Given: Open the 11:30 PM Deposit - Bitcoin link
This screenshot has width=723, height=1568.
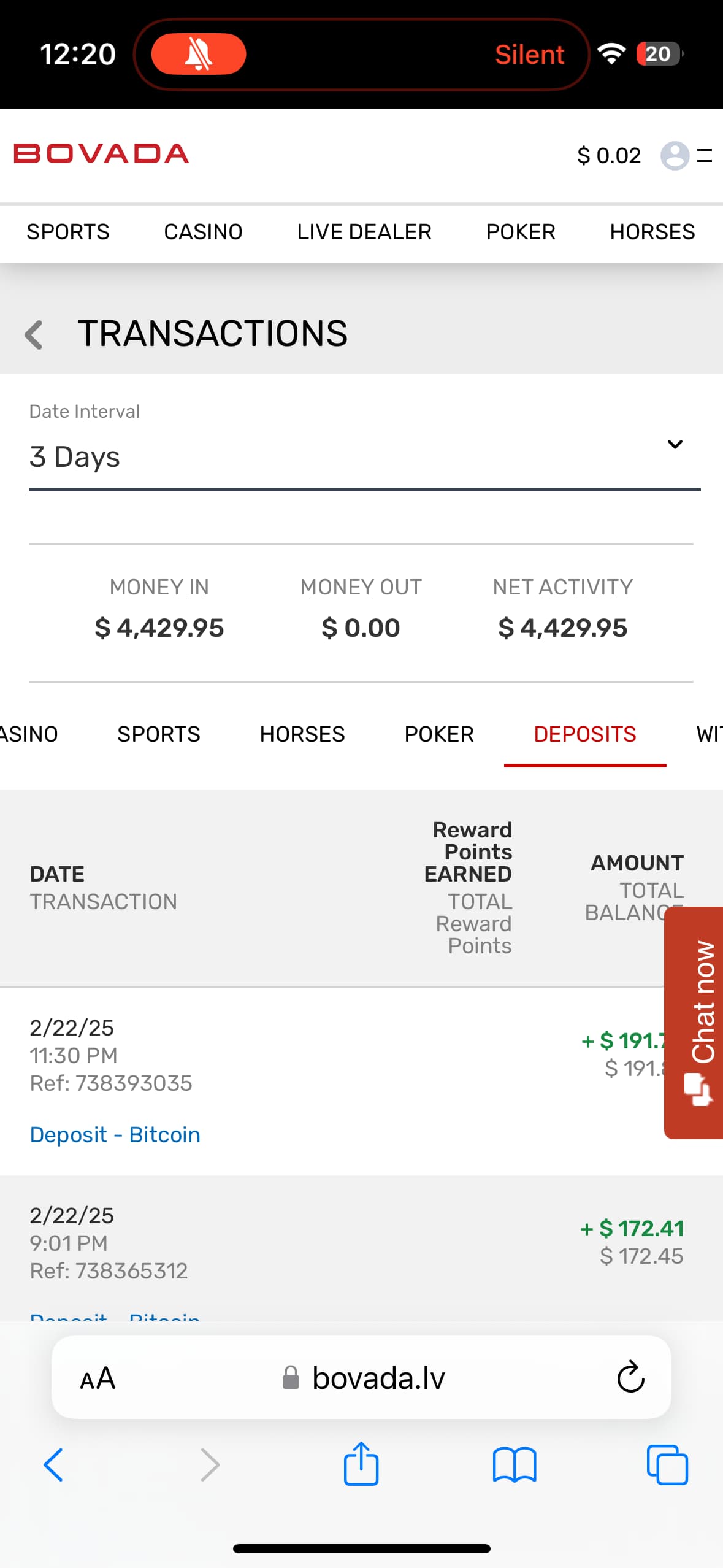Looking at the screenshot, I should point(115,1134).
